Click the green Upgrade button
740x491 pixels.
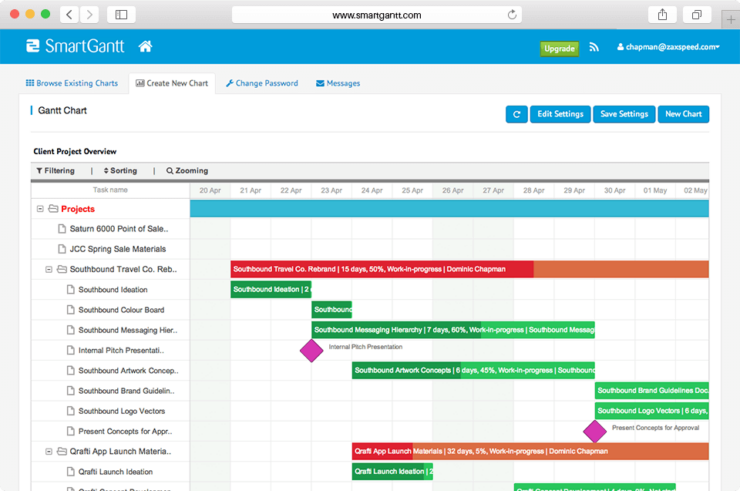[x=559, y=48]
